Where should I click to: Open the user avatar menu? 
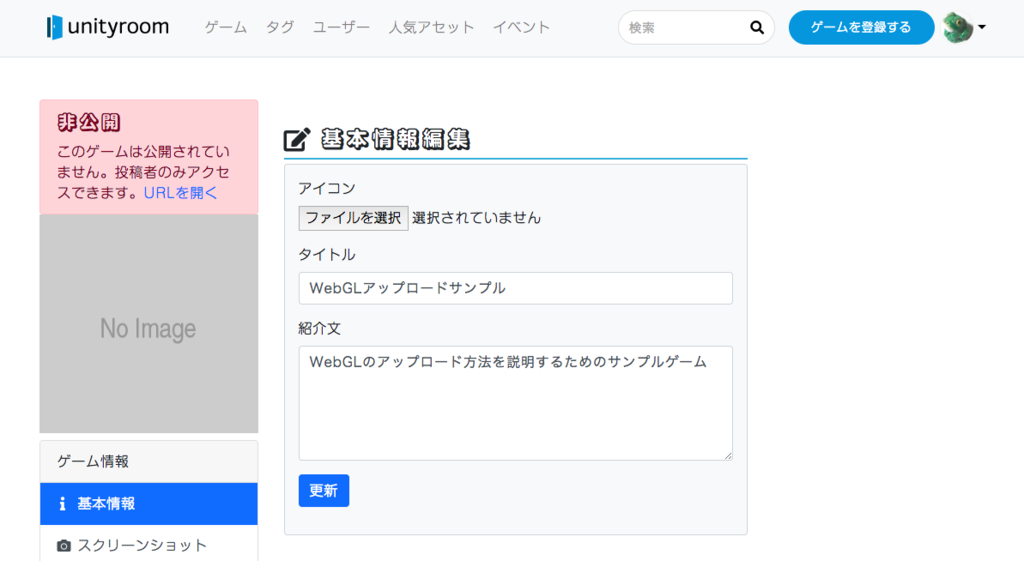[958, 27]
